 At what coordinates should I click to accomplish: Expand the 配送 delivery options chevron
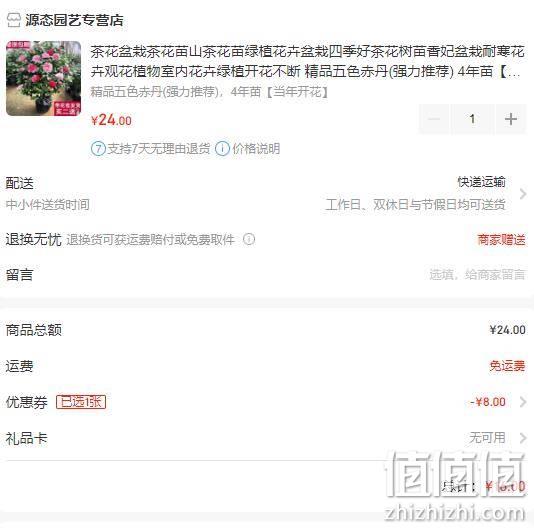523,194
